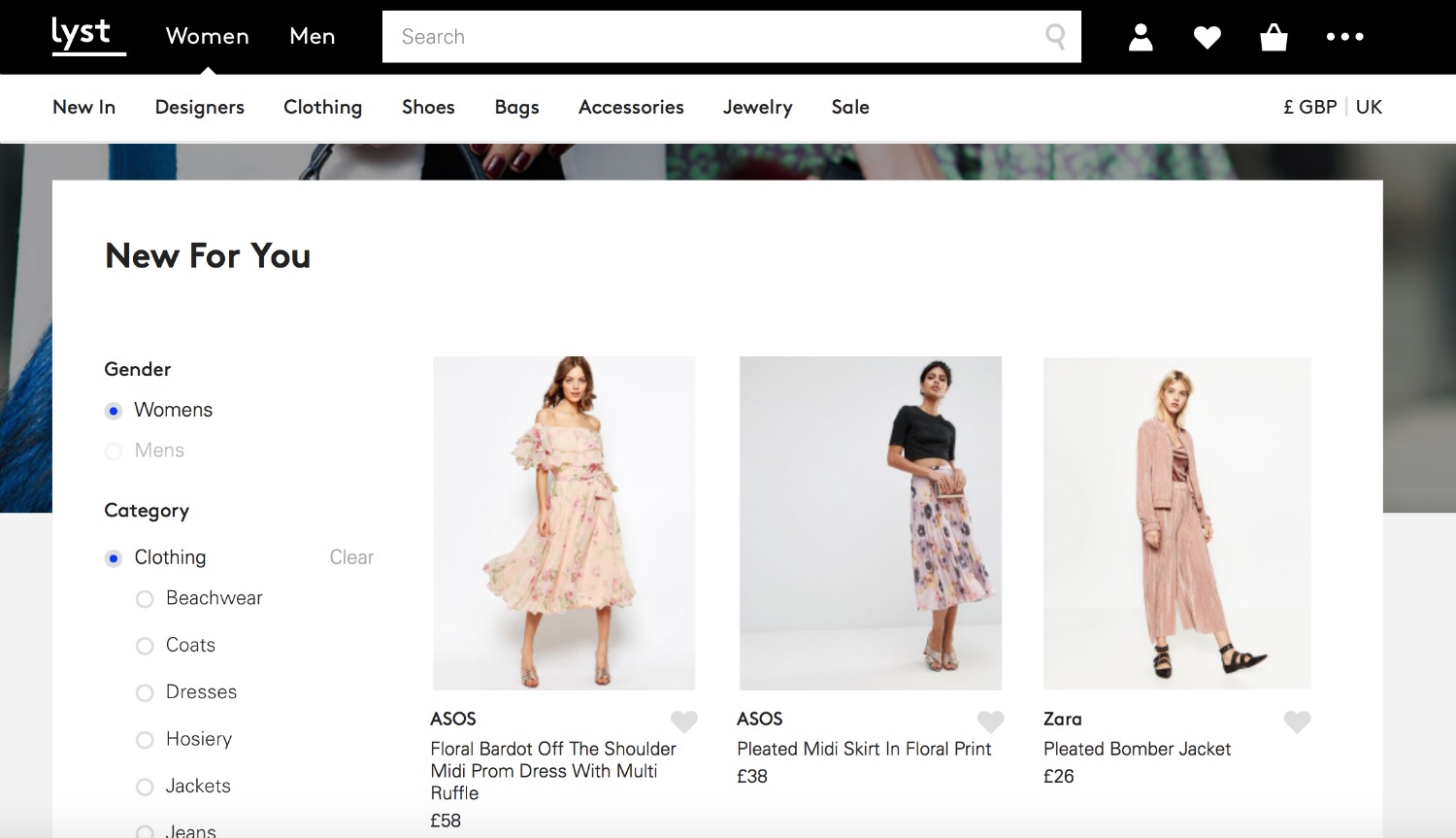
Task: Open the Designers page
Action: click(199, 108)
